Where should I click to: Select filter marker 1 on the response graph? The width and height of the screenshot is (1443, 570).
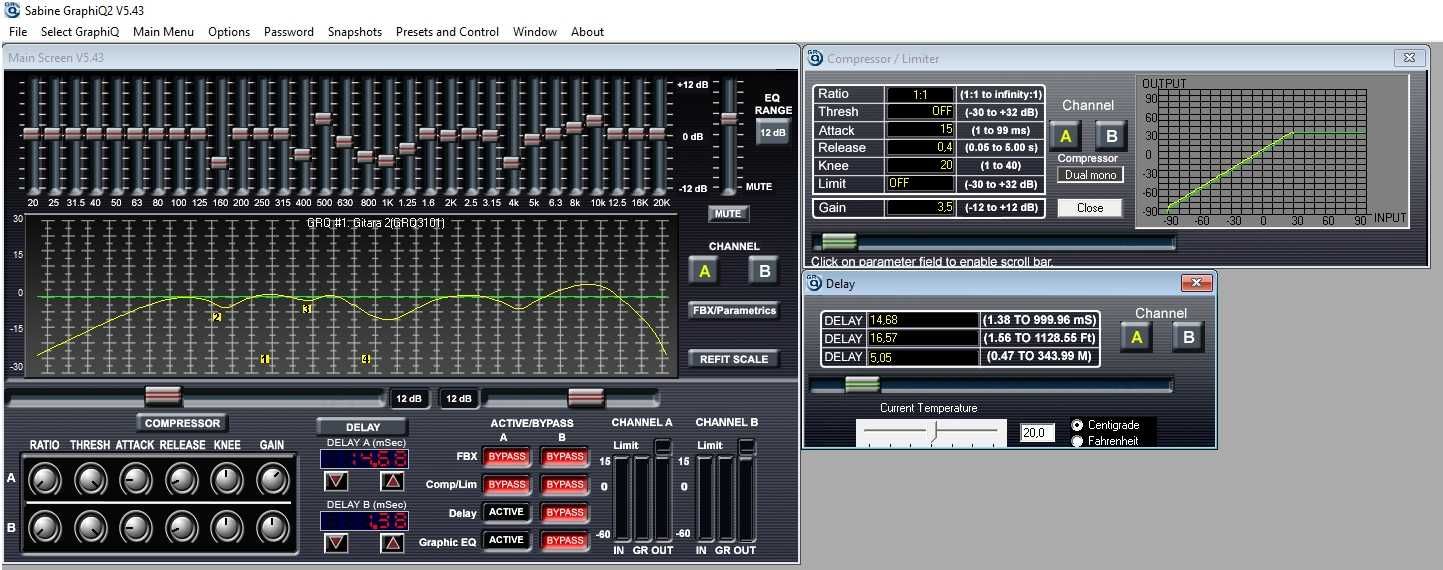pyautogui.click(x=265, y=359)
